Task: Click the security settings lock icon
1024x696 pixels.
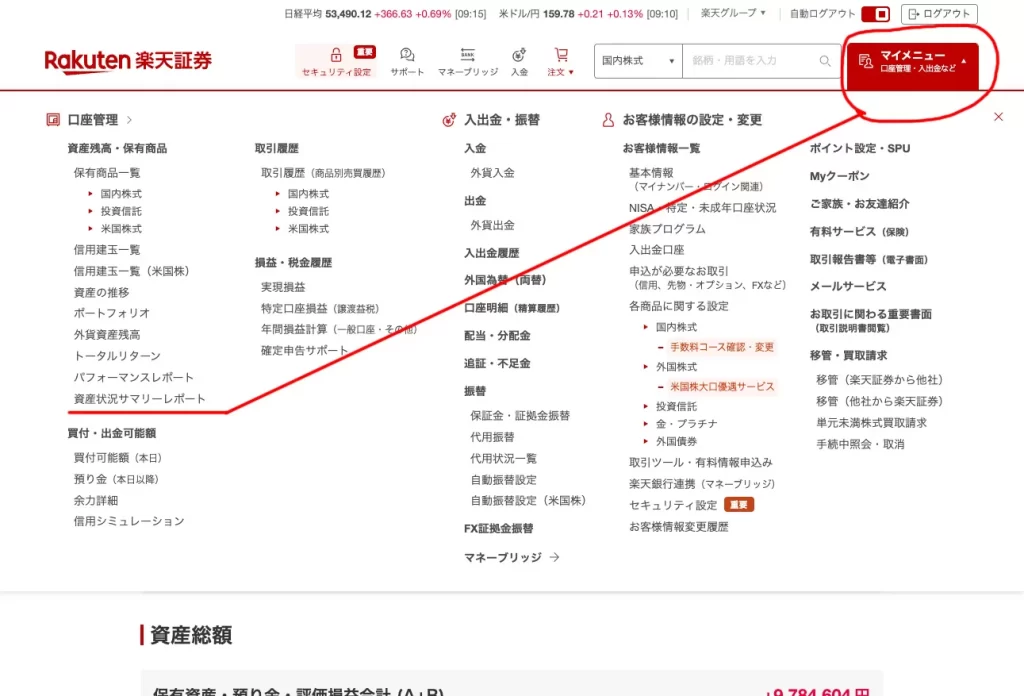Action: (336, 55)
